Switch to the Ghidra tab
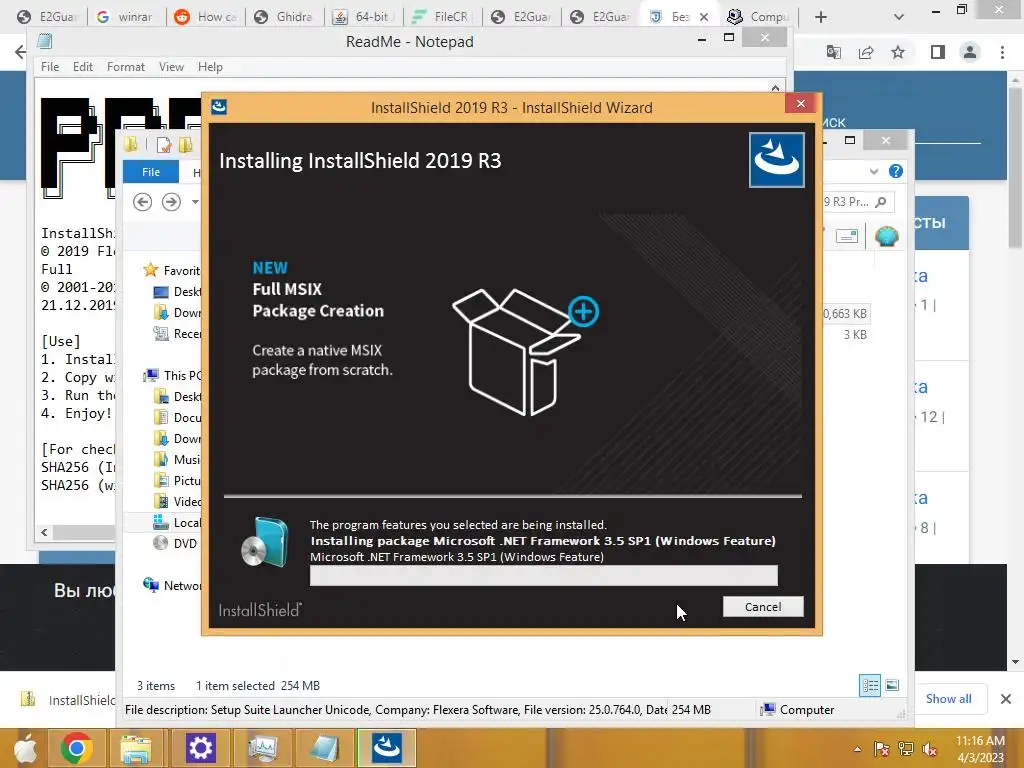Screen dimensions: 1024x768 coord(283,17)
